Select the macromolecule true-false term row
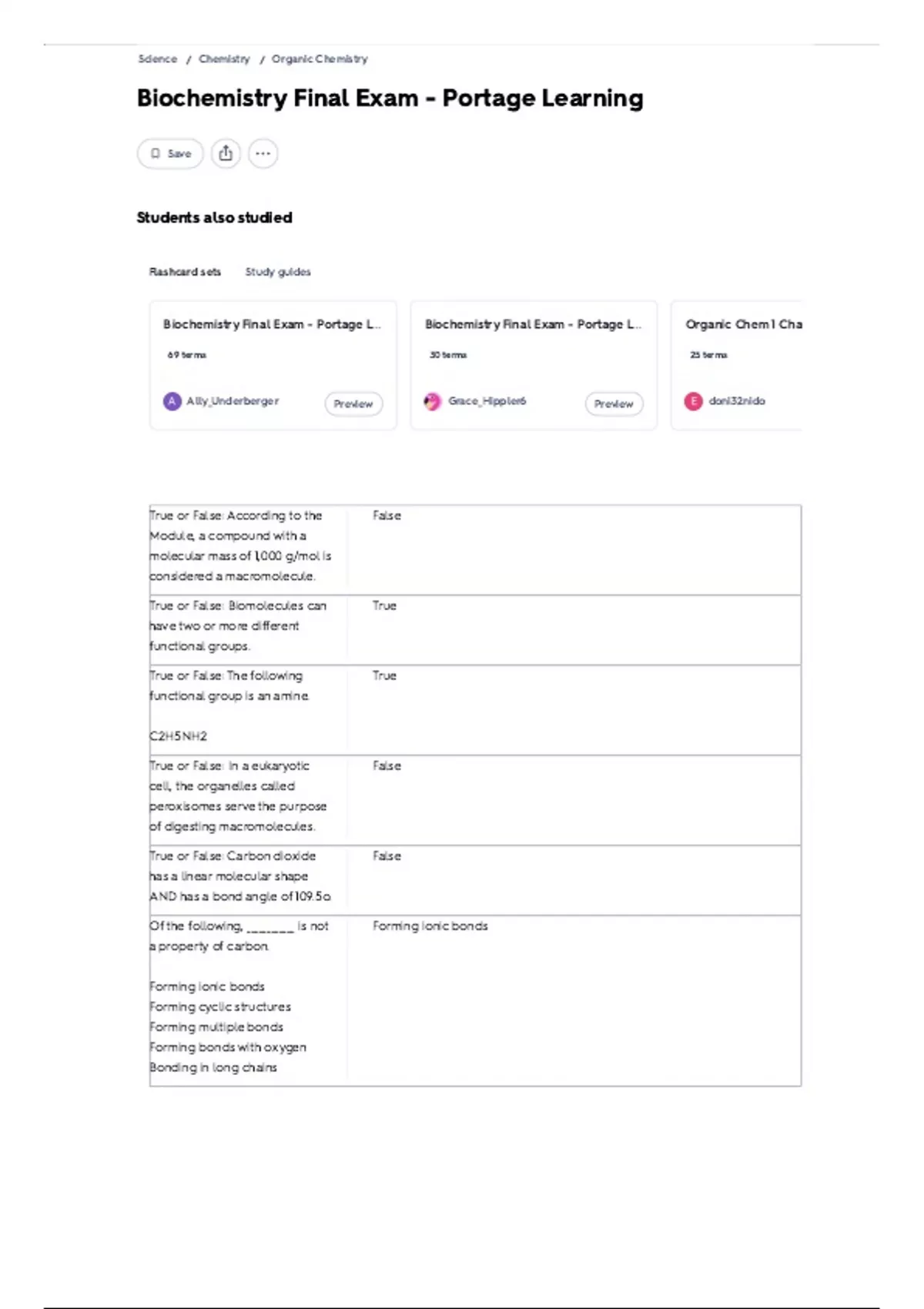This screenshot has height=1309, width=924. (475, 550)
